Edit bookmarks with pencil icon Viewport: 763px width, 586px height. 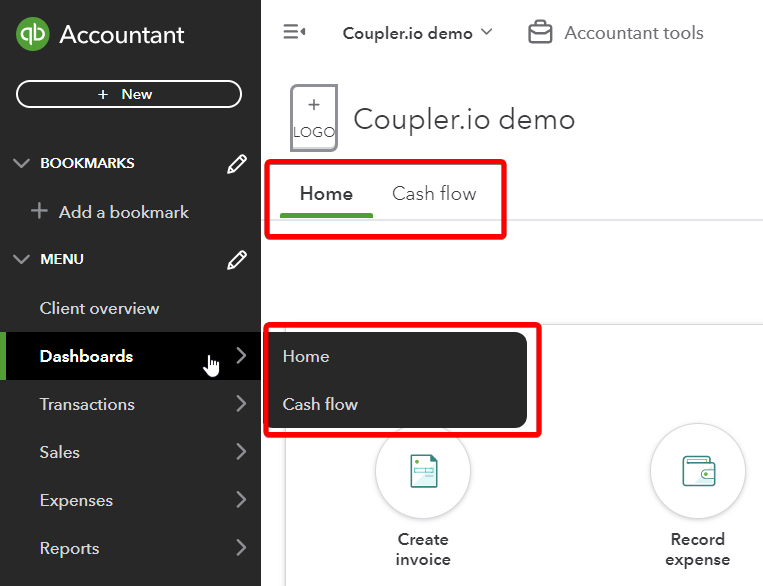click(x=237, y=164)
